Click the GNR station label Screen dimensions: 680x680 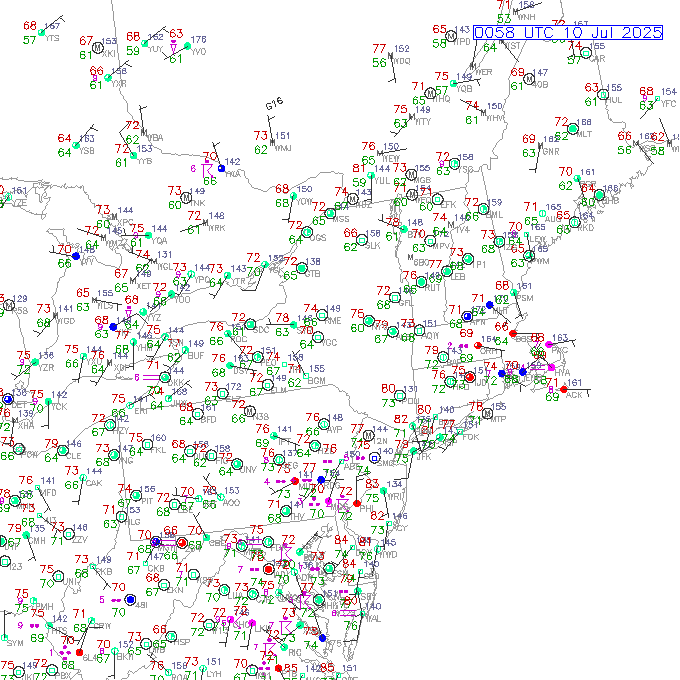pos(551,151)
